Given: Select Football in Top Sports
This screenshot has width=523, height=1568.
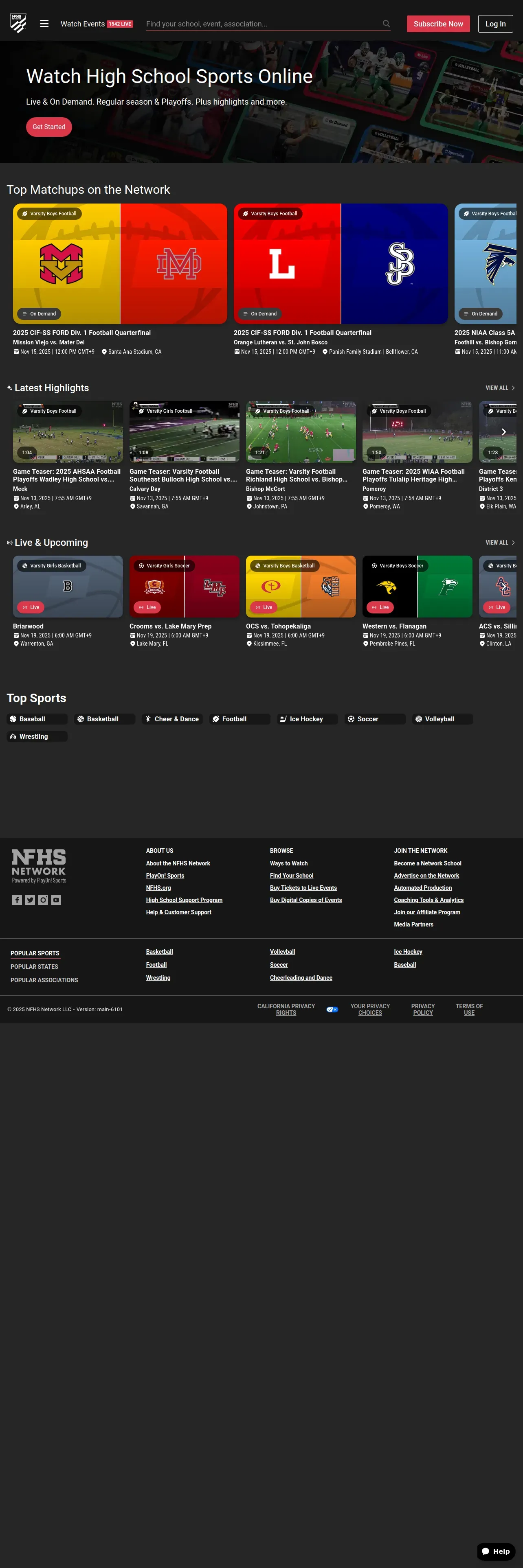Looking at the screenshot, I should coord(240,719).
